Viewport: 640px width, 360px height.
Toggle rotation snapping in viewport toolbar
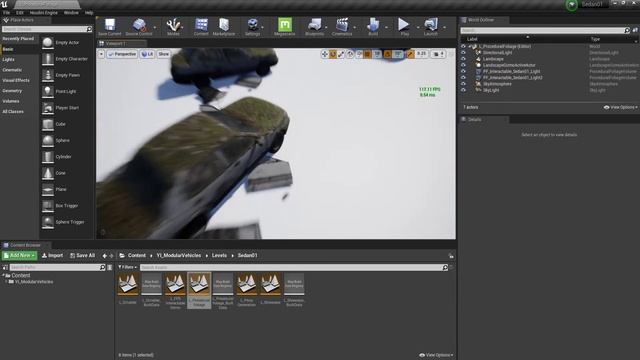(x=387, y=54)
